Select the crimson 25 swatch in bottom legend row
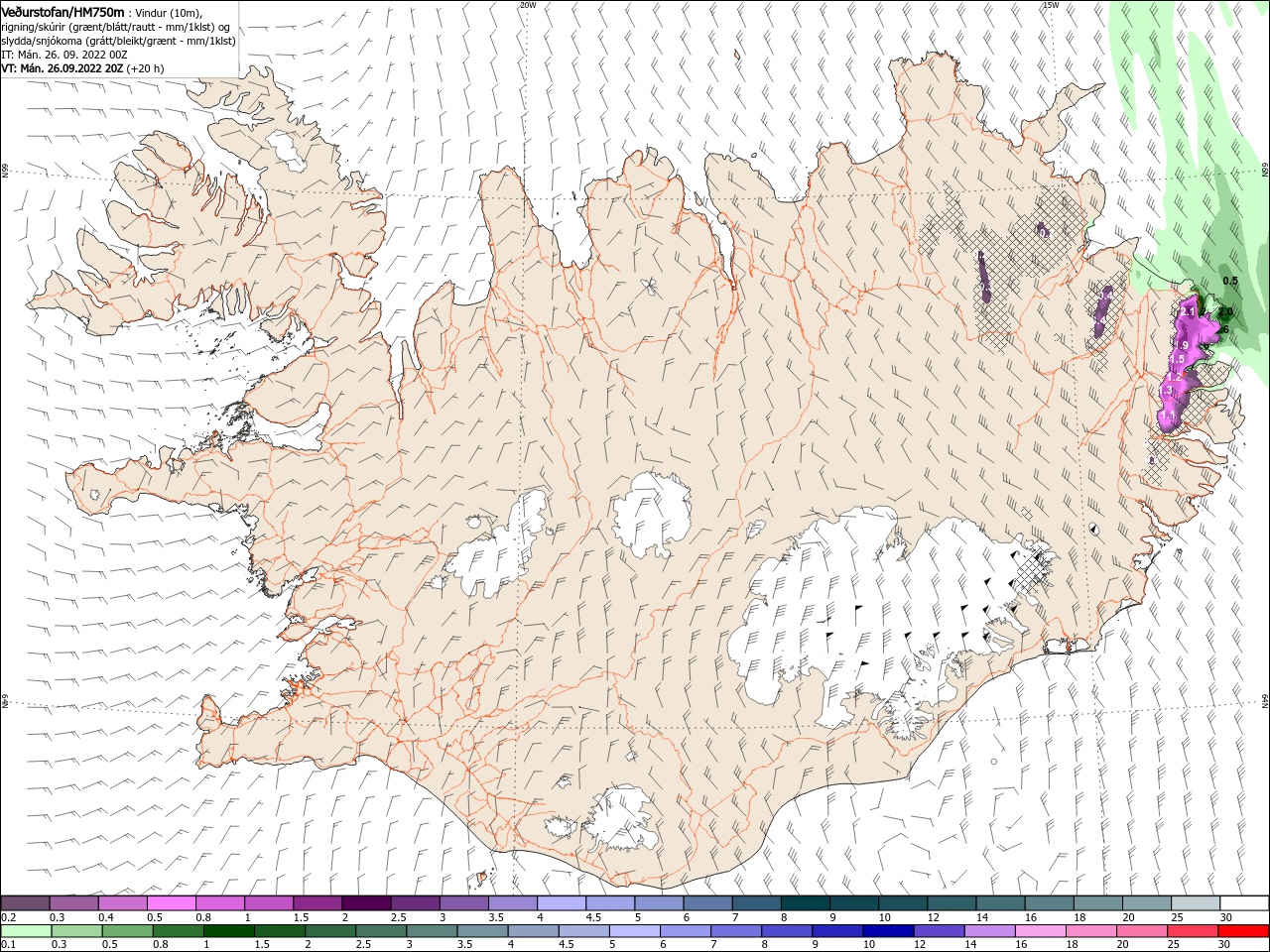The width and height of the screenshot is (1270, 952). [1194, 931]
